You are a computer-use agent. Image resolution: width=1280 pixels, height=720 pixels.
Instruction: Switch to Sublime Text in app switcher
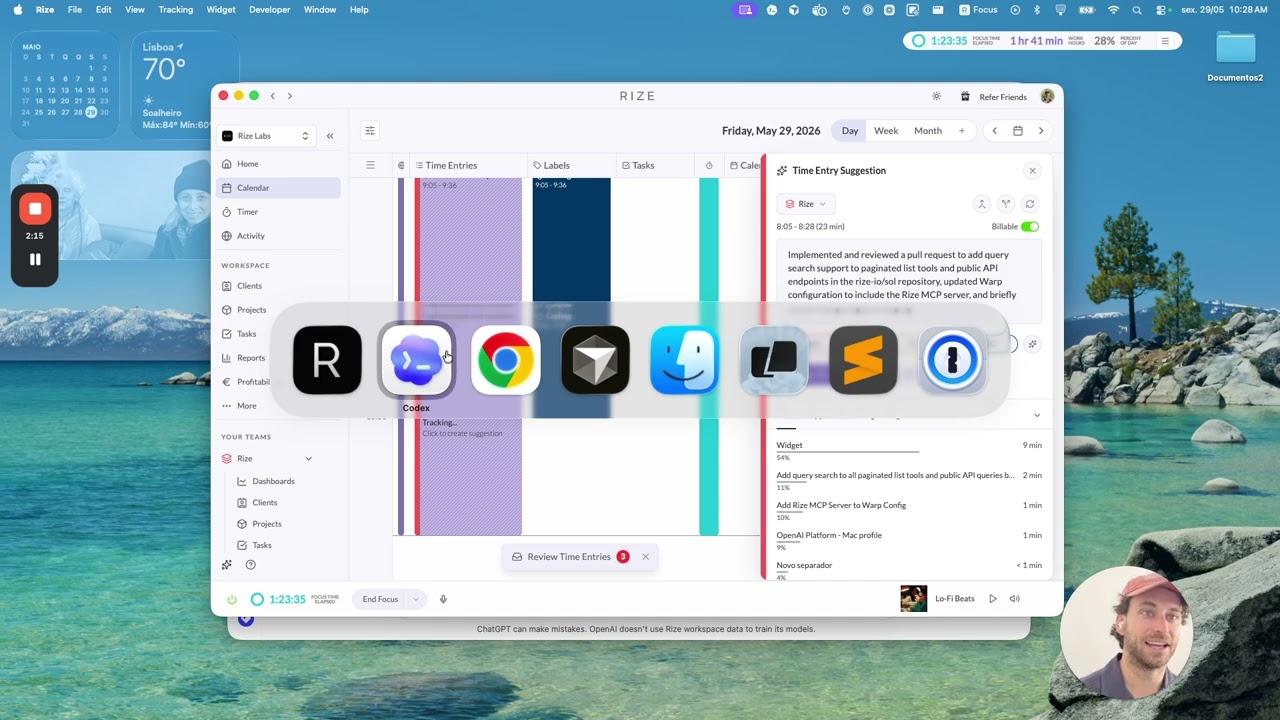click(863, 360)
